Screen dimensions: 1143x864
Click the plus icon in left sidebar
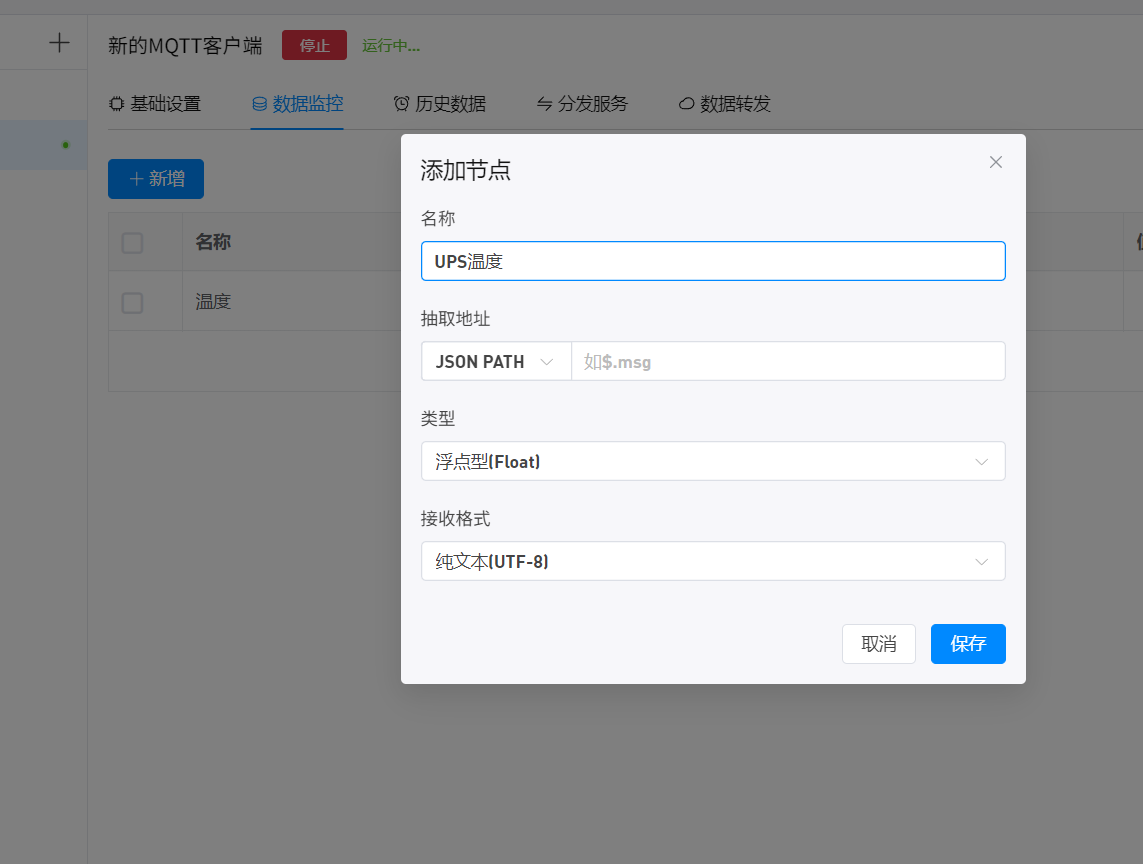[60, 43]
